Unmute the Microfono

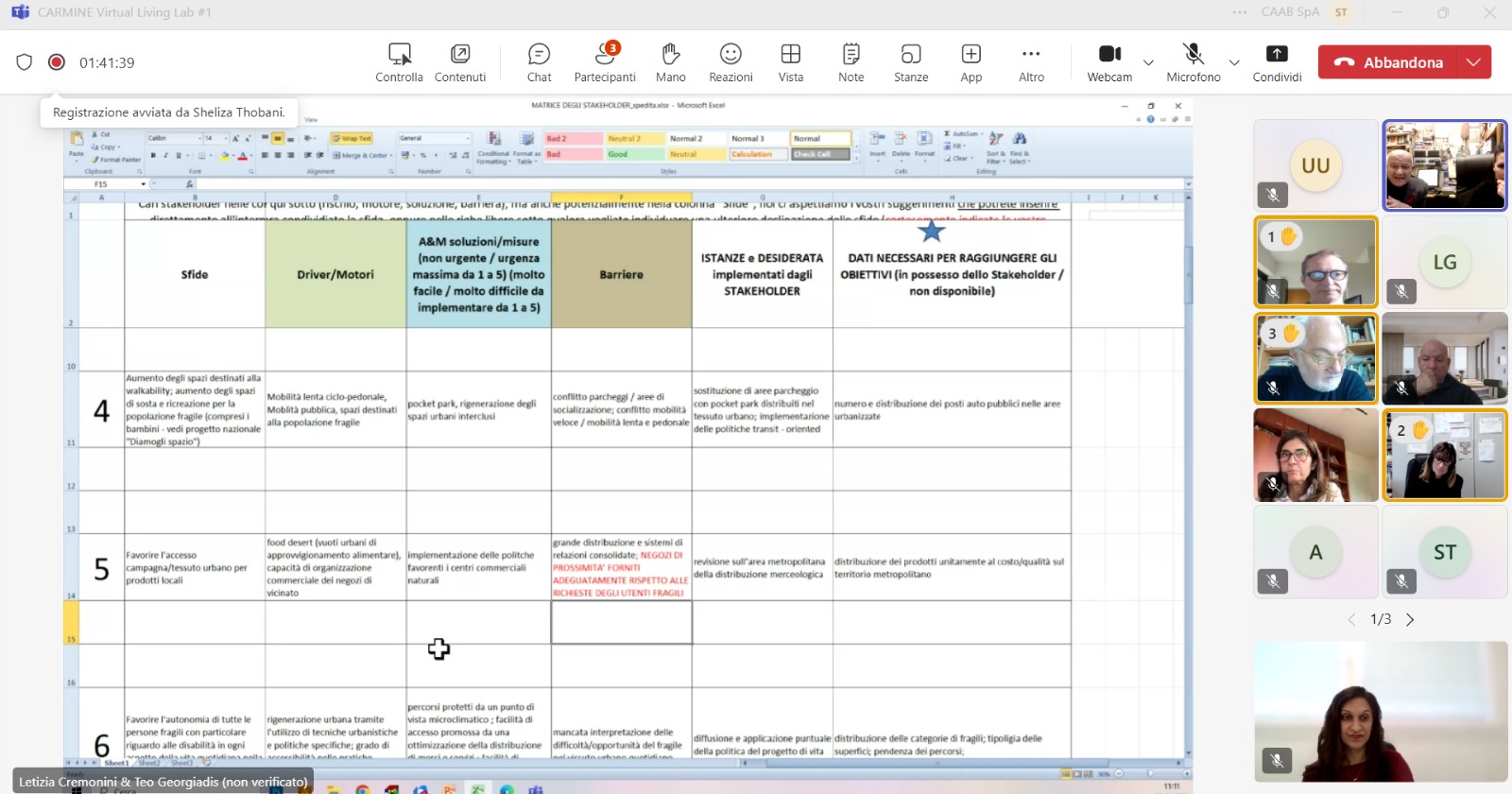1194,62
